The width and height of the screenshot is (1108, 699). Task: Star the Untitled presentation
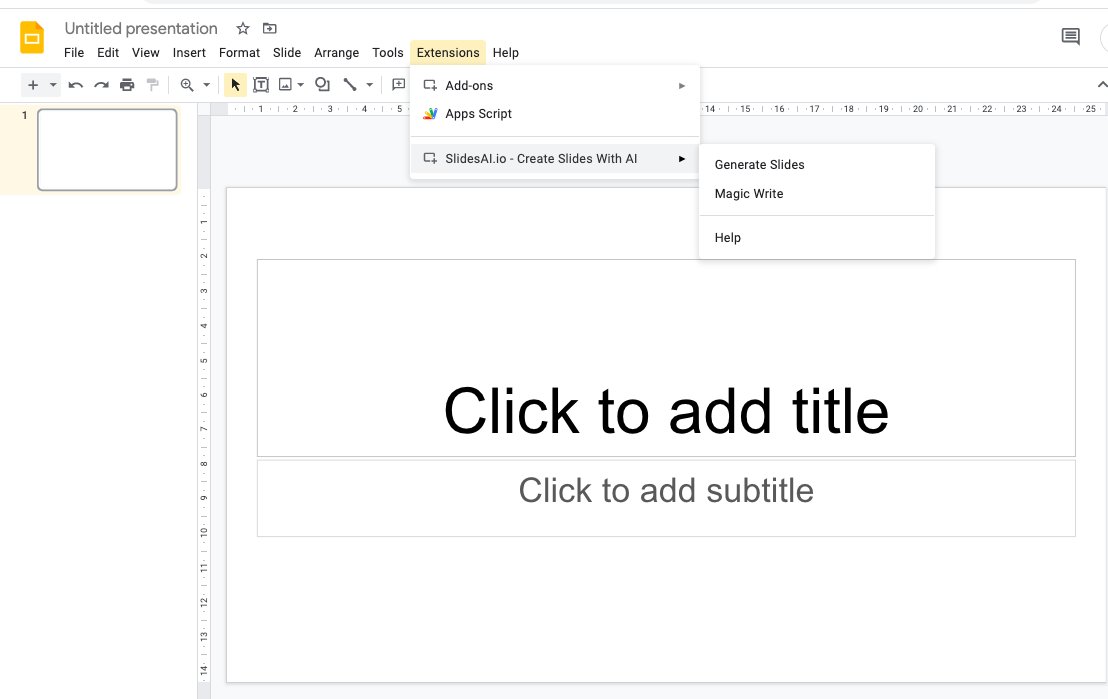click(242, 28)
